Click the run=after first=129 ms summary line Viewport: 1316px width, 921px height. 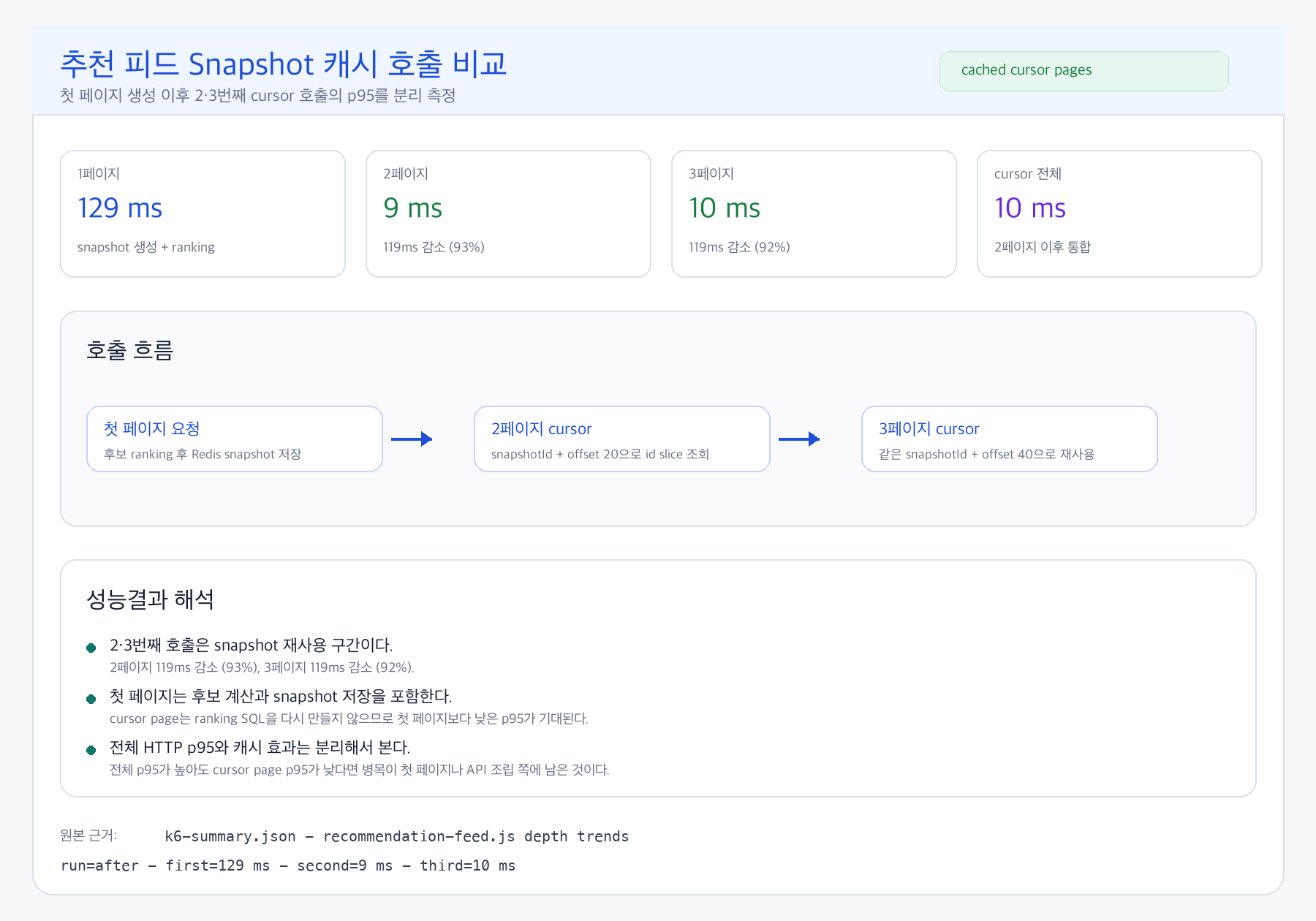click(x=288, y=865)
